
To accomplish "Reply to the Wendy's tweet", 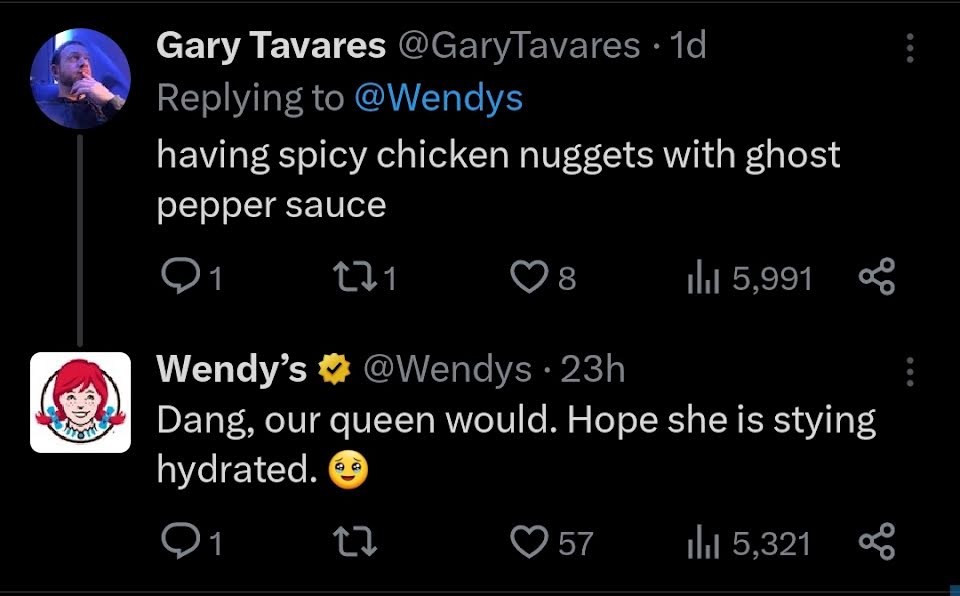I will pos(180,542).
